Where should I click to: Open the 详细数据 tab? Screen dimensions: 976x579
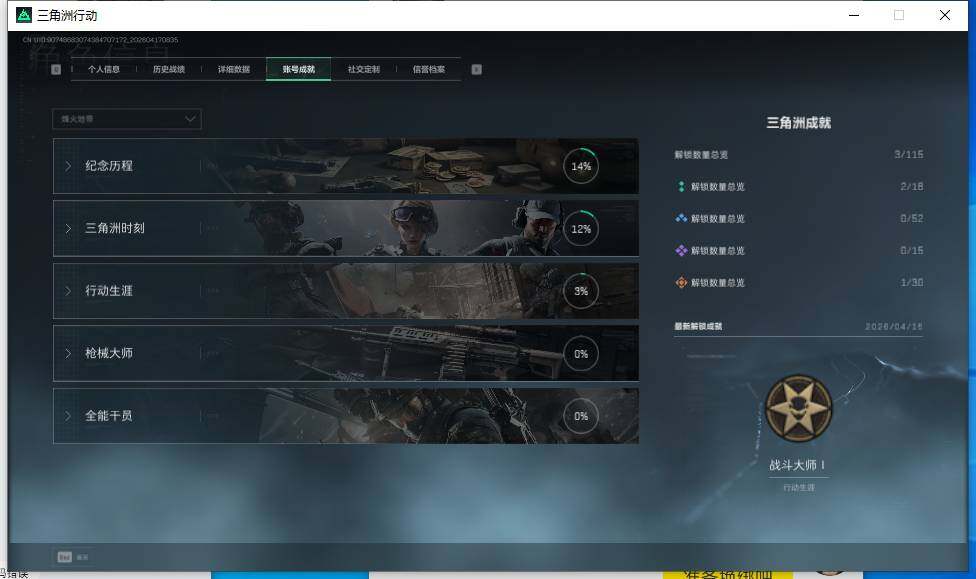pos(233,69)
